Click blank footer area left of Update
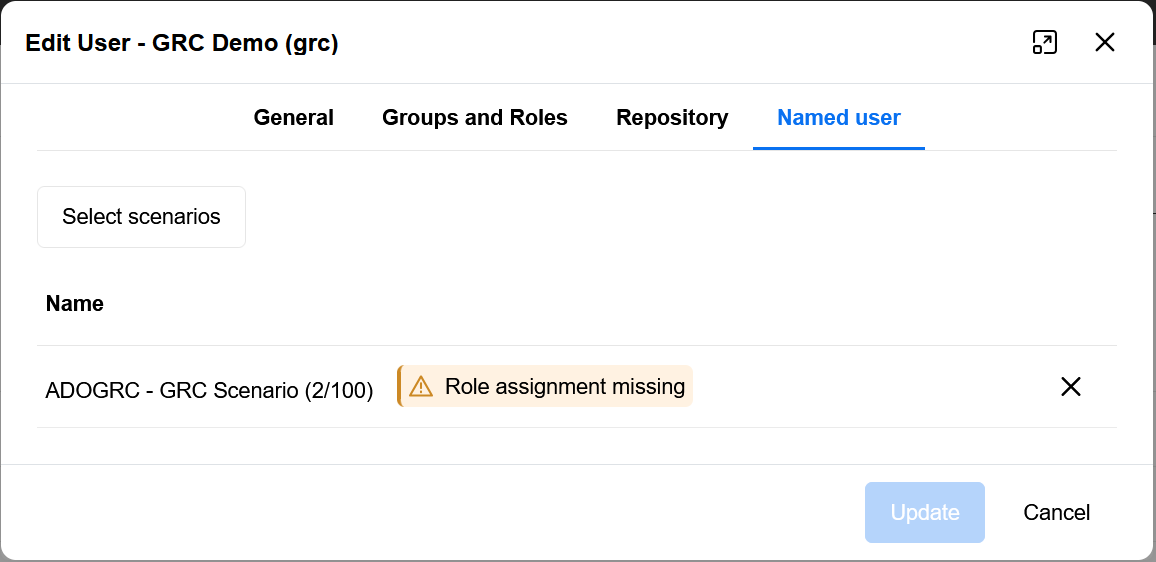1156x562 pixels. [x=450, y=513]
